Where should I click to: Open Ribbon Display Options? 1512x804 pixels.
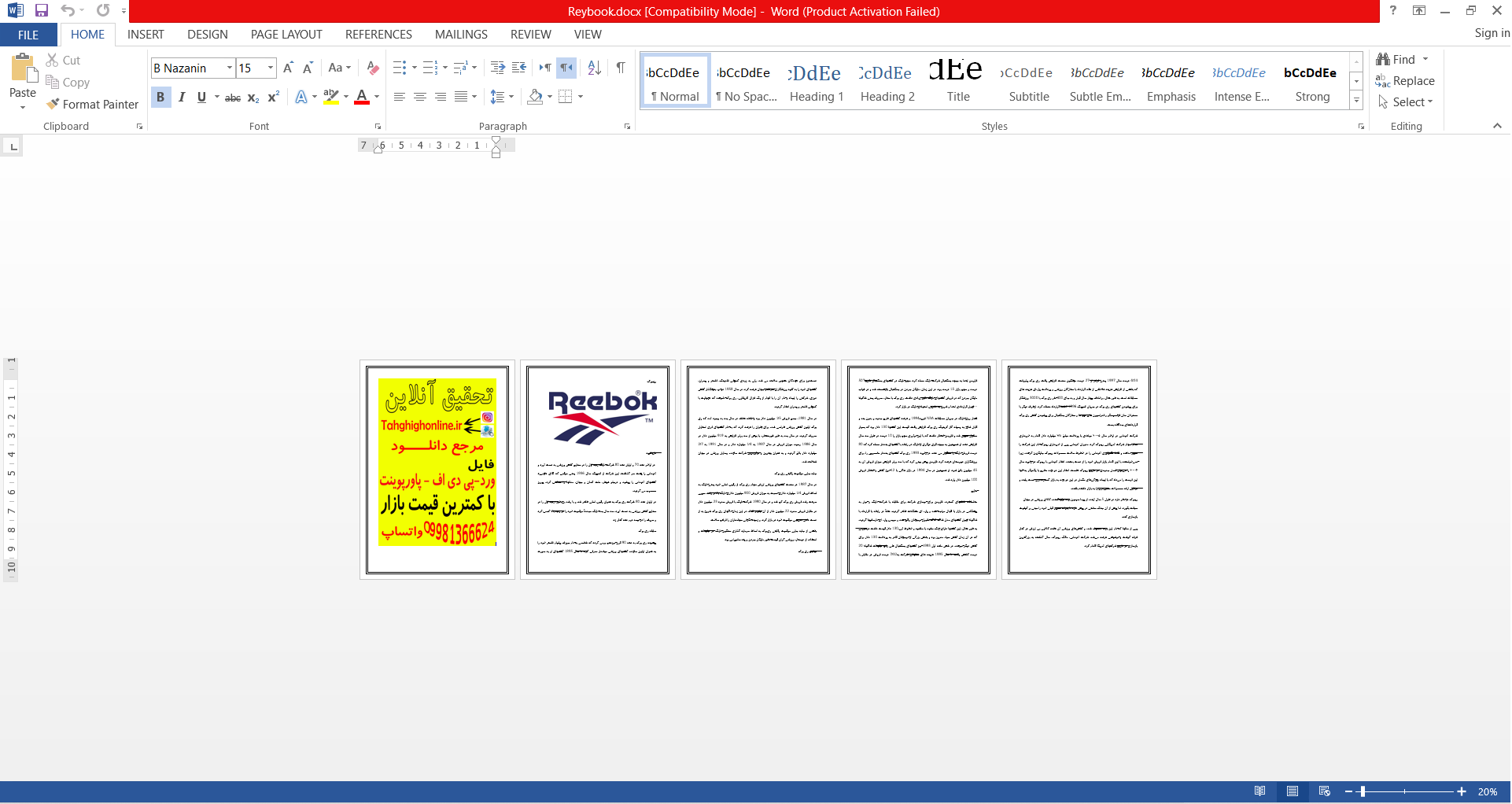1419,10
